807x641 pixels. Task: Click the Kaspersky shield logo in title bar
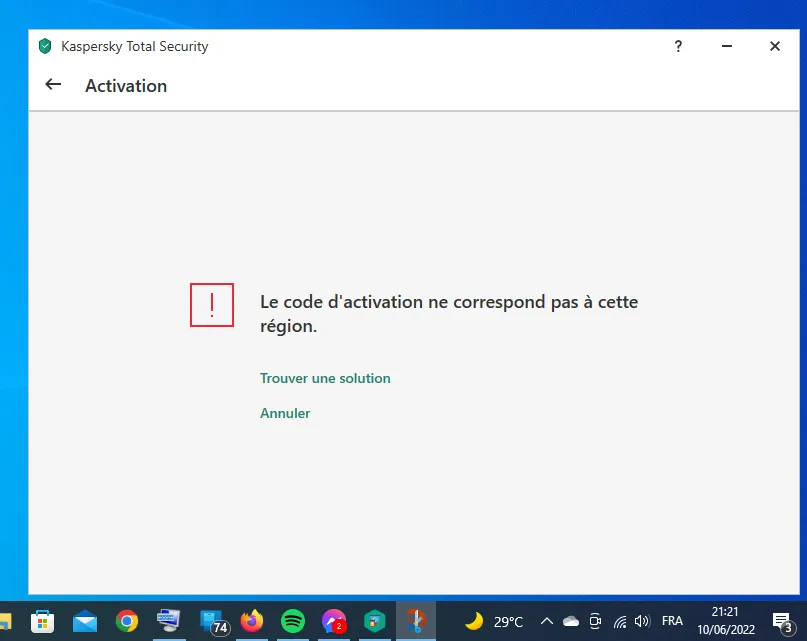coord(45,46)
